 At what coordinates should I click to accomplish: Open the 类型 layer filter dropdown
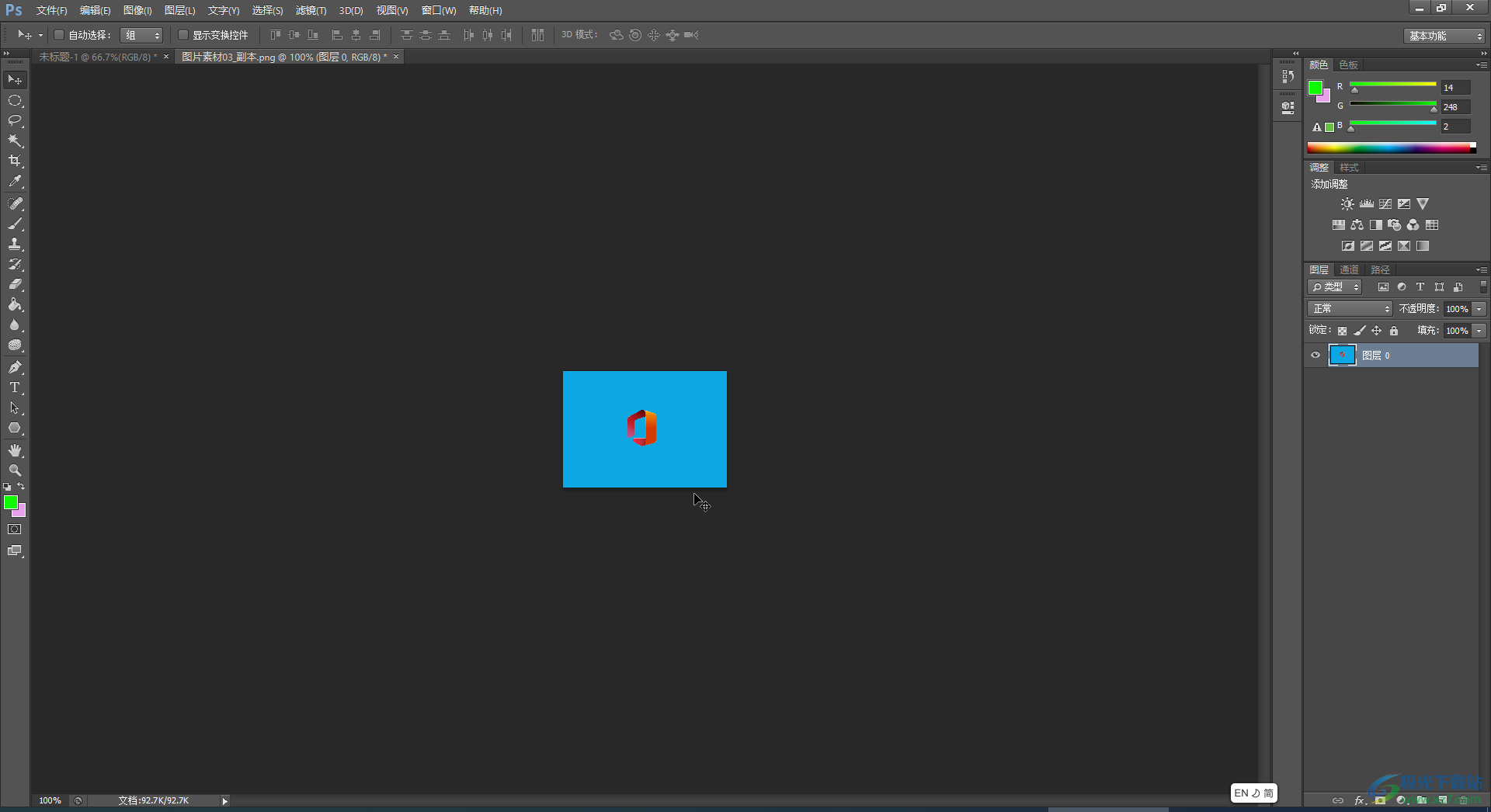click(1335, 287)
